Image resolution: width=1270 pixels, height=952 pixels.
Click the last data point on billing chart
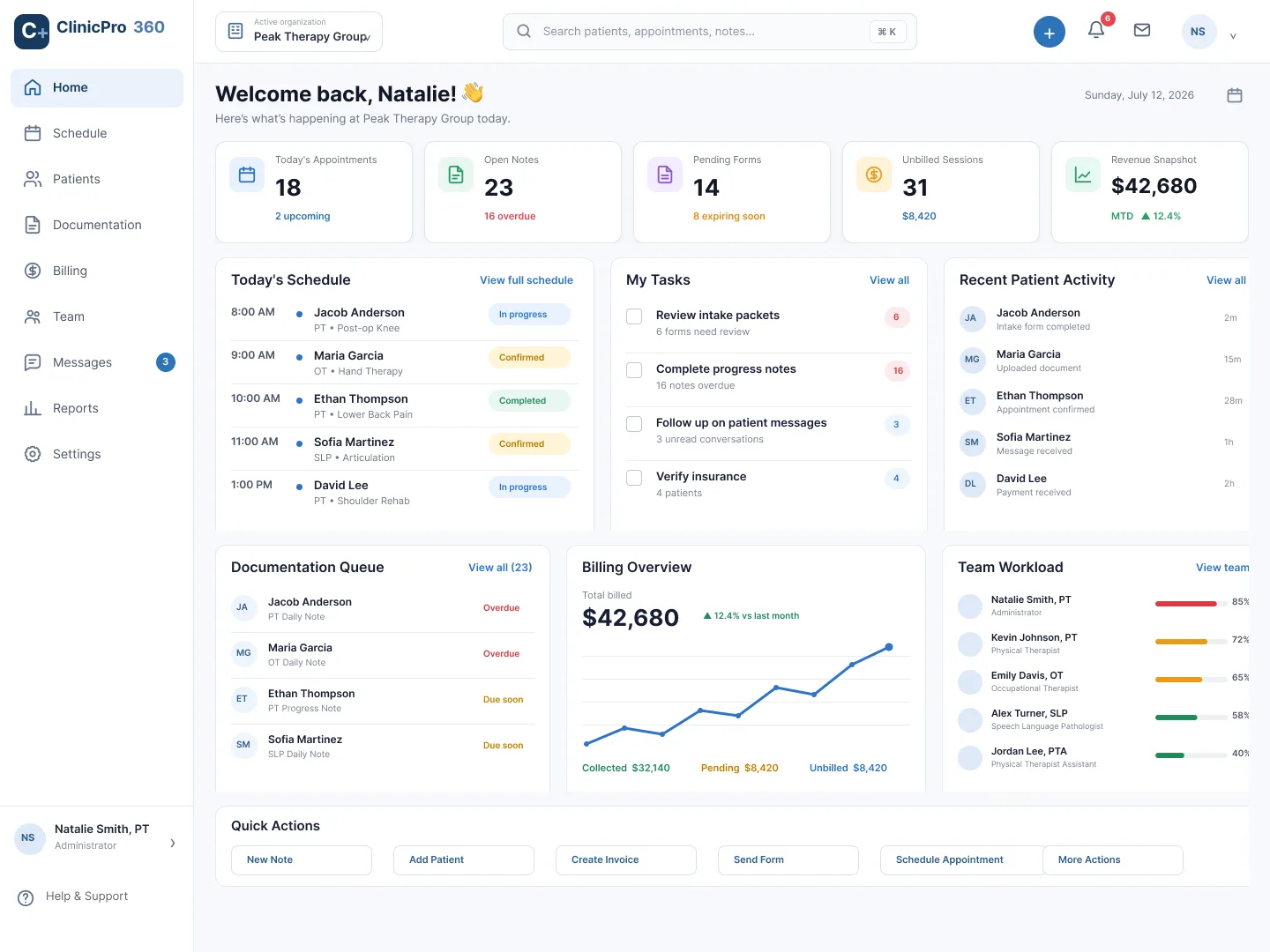tap(889, 647)
